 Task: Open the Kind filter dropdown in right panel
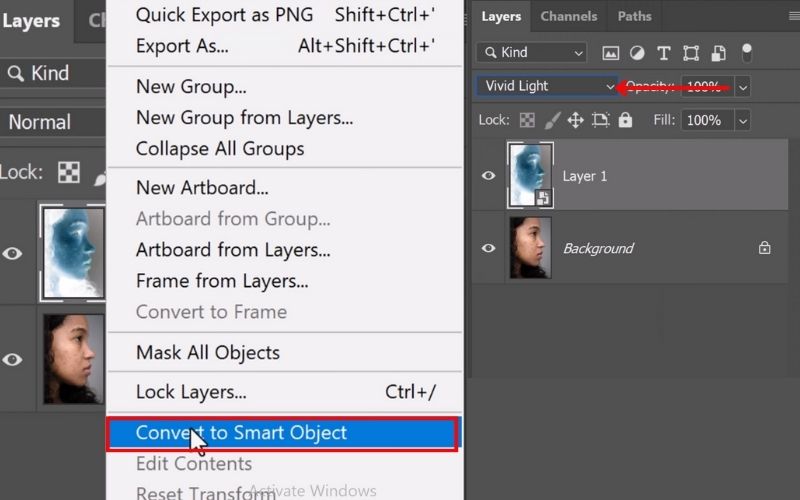click(x=532, y=53)
